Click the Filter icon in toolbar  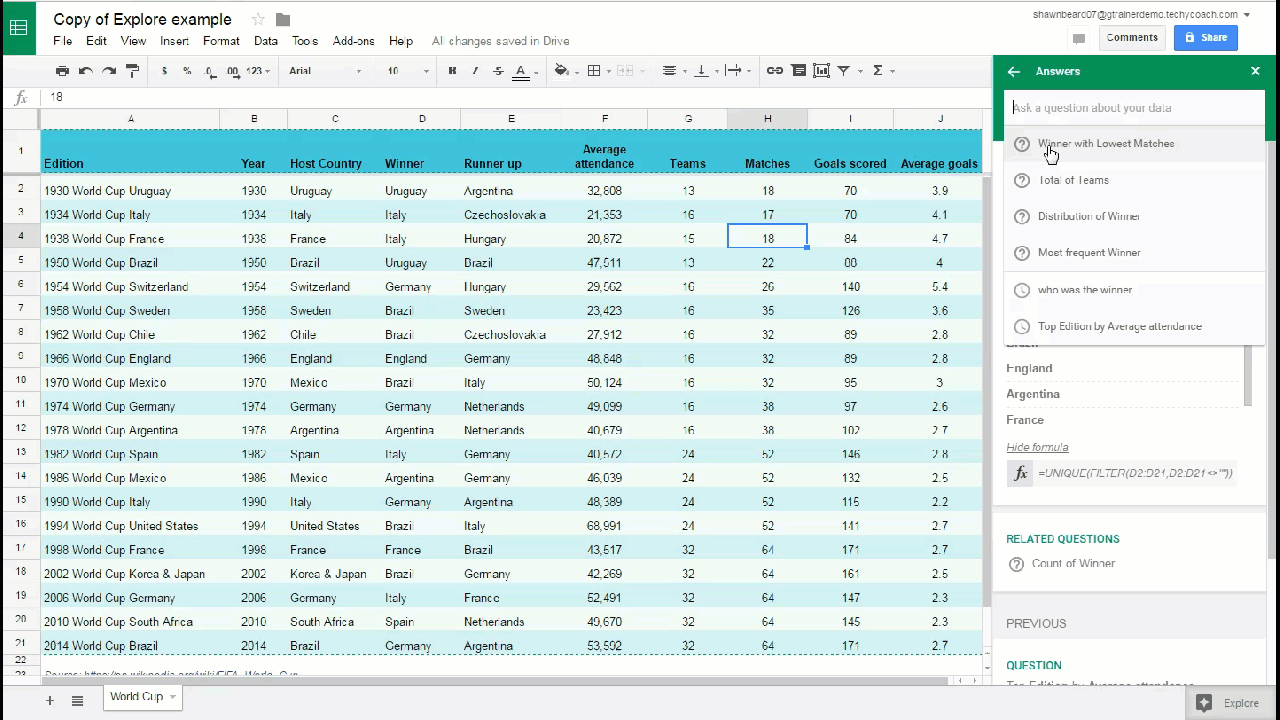point(844,71)
